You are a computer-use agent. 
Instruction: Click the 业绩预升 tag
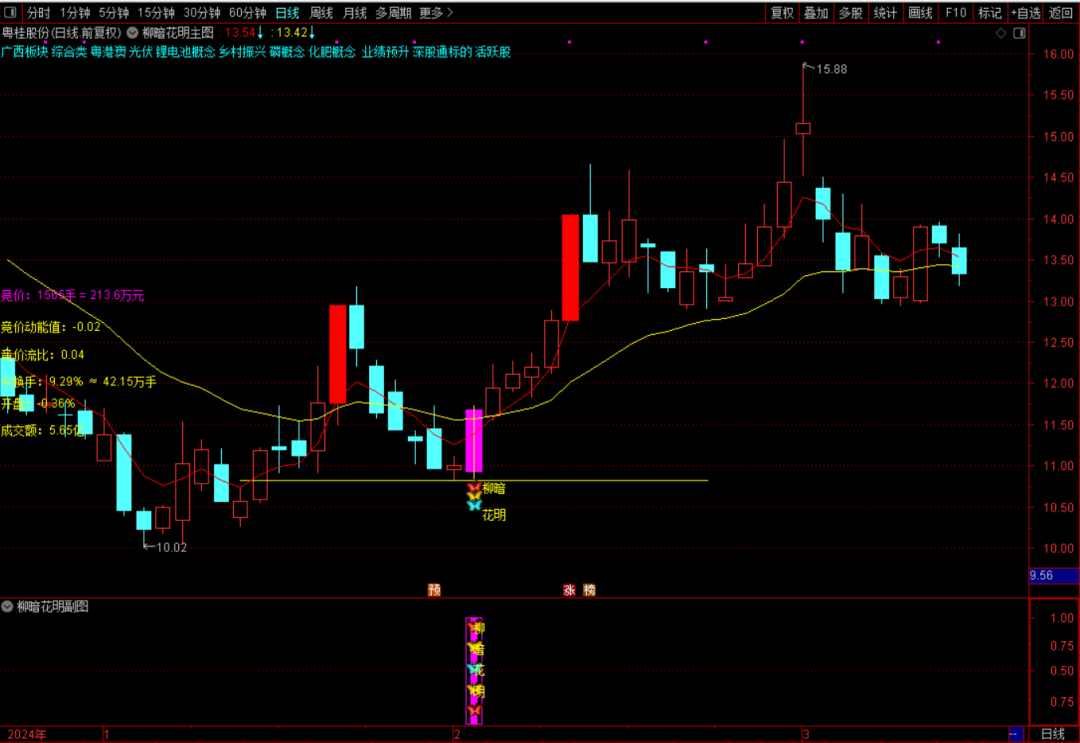point(386,52)
